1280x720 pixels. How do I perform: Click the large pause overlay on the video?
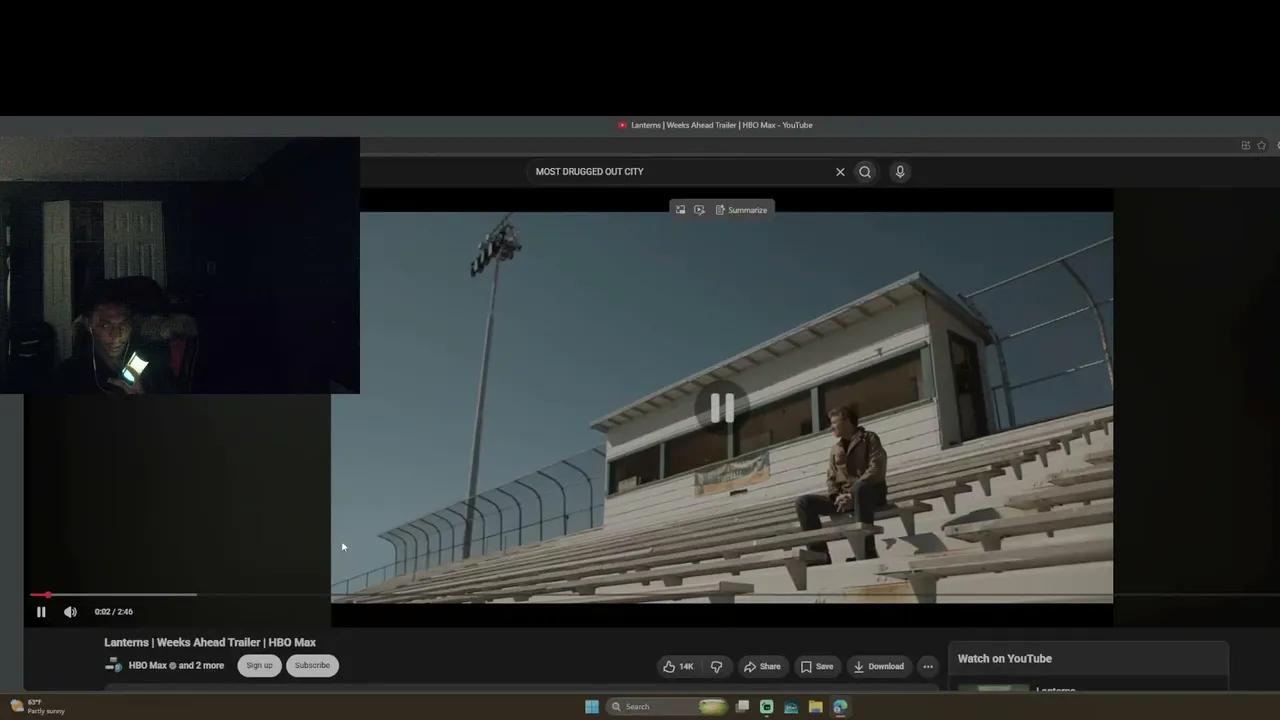[x=722, y=407]
